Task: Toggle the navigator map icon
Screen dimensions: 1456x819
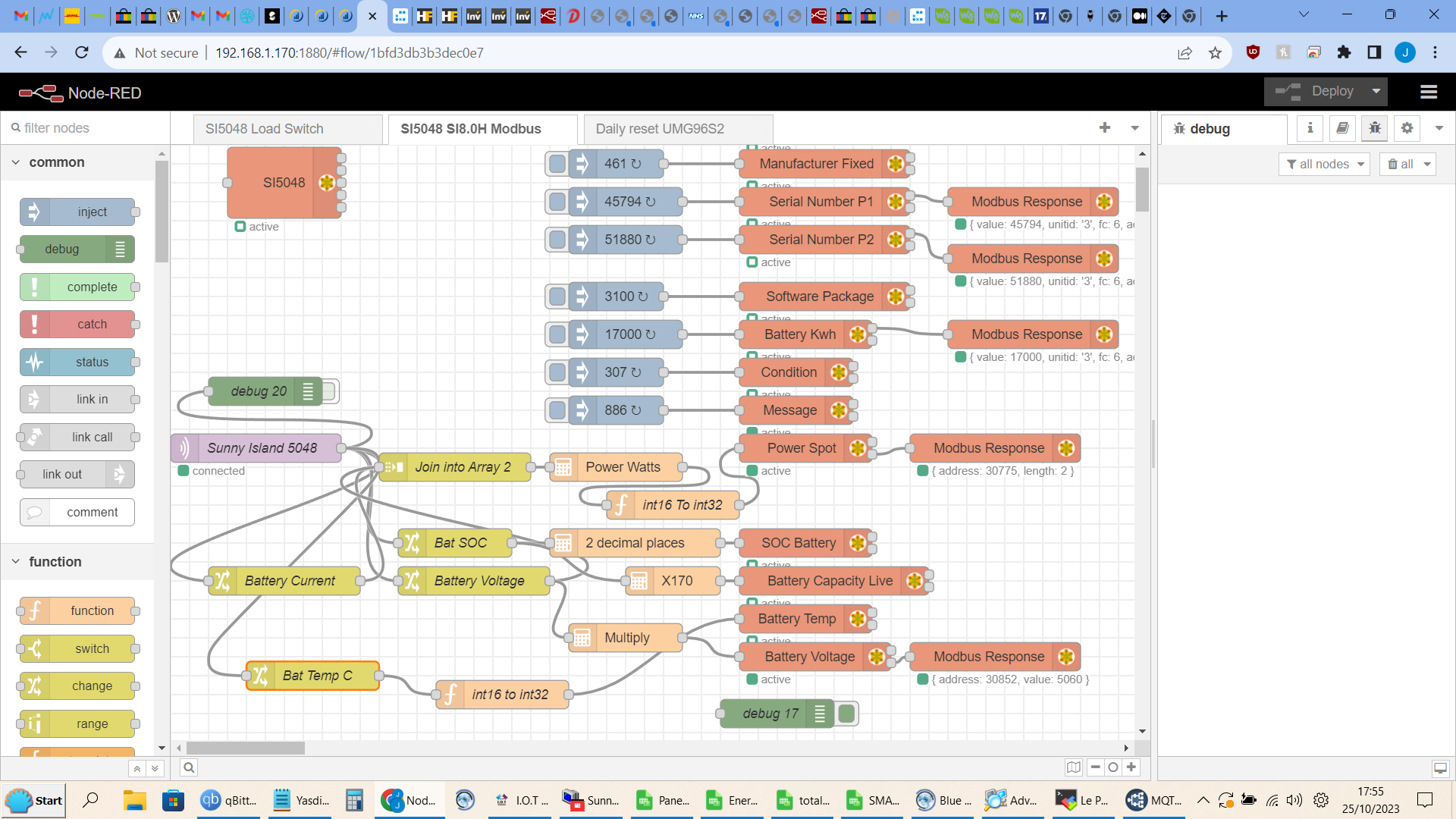Action: (1074, 767)
